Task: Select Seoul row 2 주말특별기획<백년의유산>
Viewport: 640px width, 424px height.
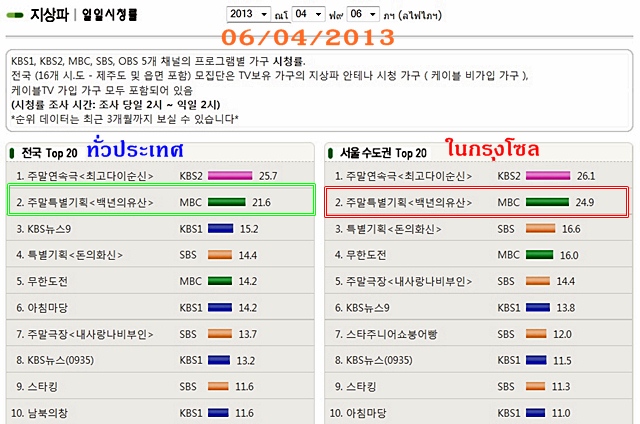Action: pyautogui.click(x=477, y=202)
